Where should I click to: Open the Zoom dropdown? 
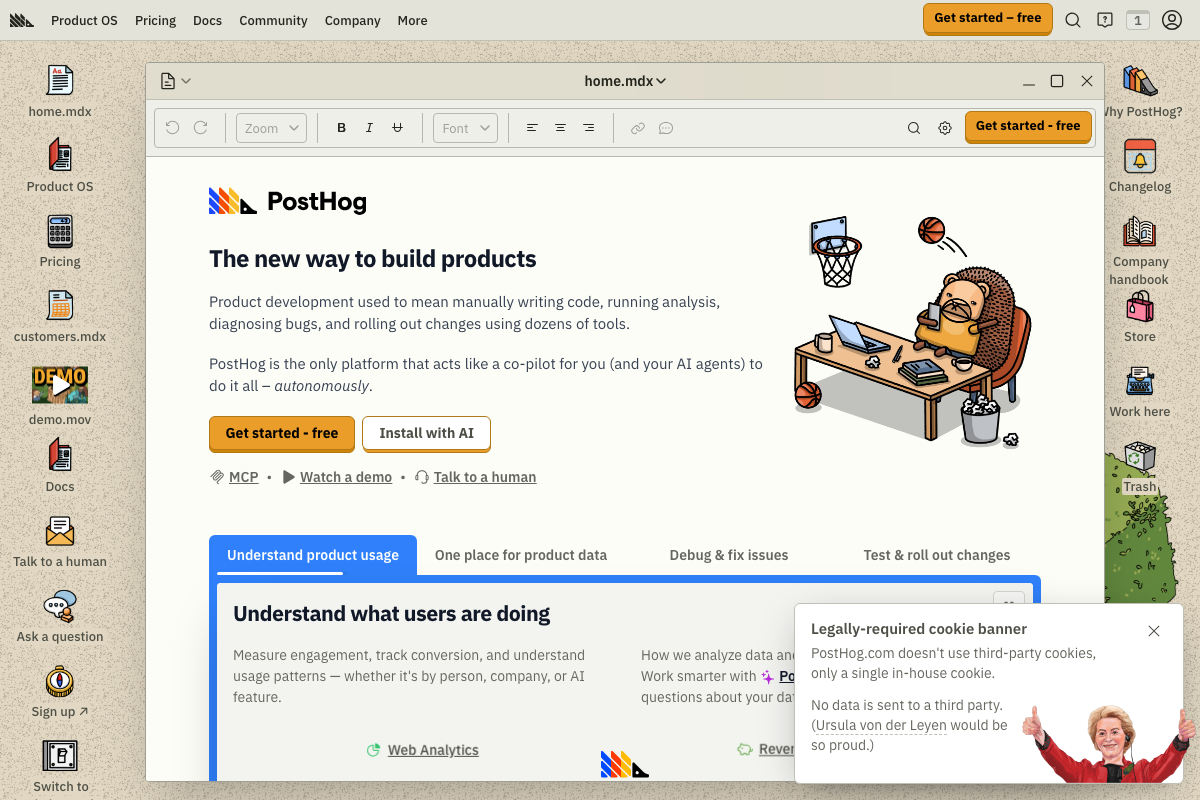[x=271, y=128]
